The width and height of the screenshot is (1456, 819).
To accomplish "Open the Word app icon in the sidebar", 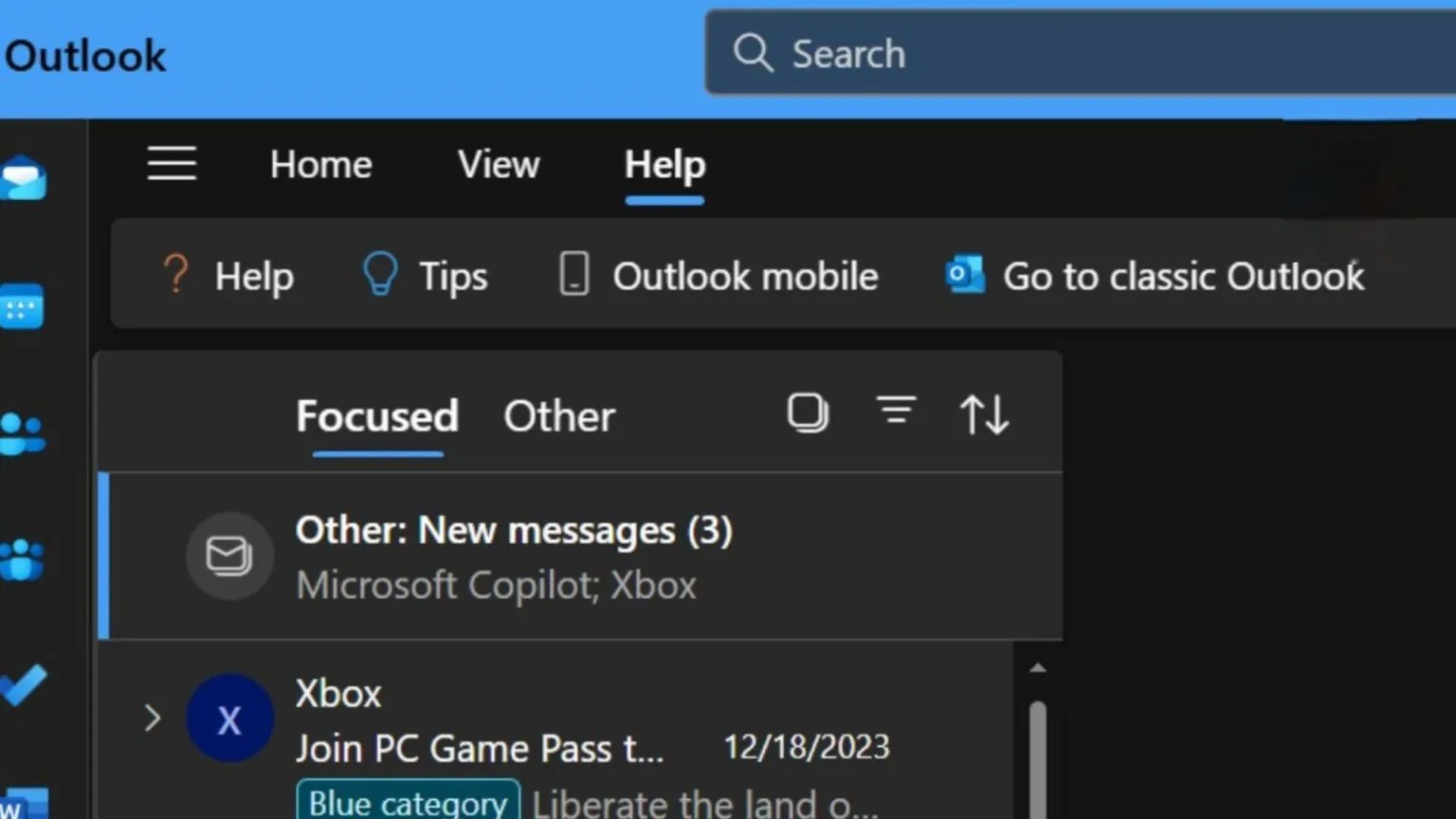I will click(23, 804).
